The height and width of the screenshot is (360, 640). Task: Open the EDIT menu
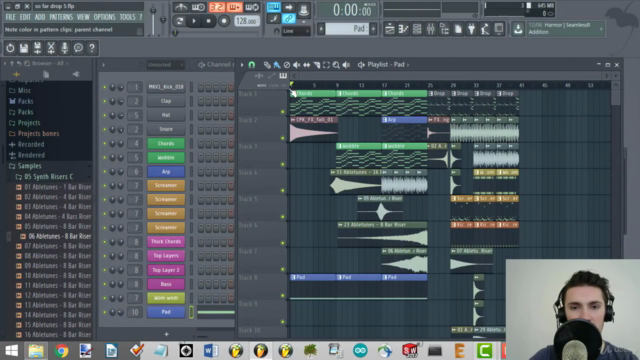25,17
